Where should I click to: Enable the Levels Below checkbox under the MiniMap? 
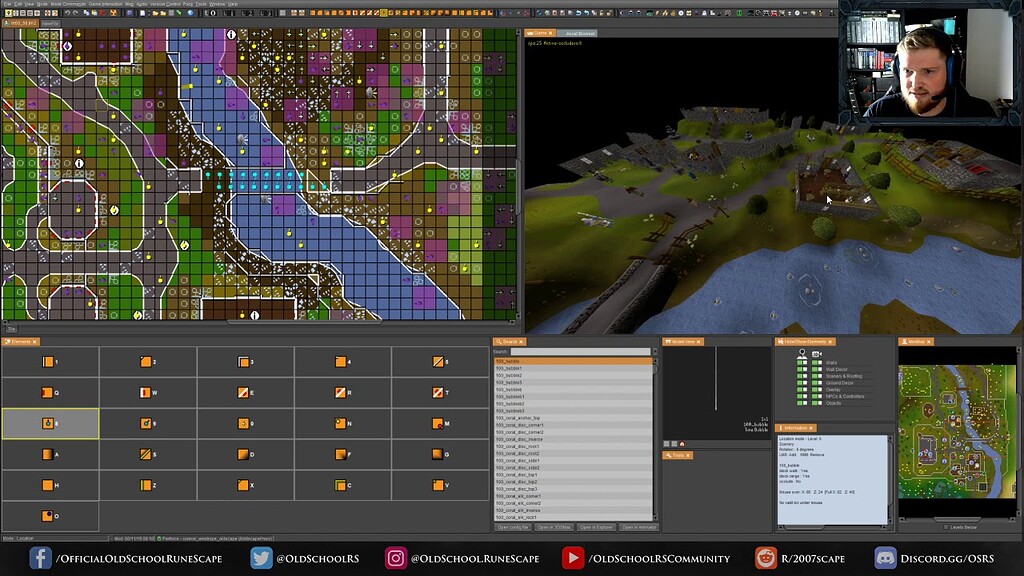pos(946,526)
